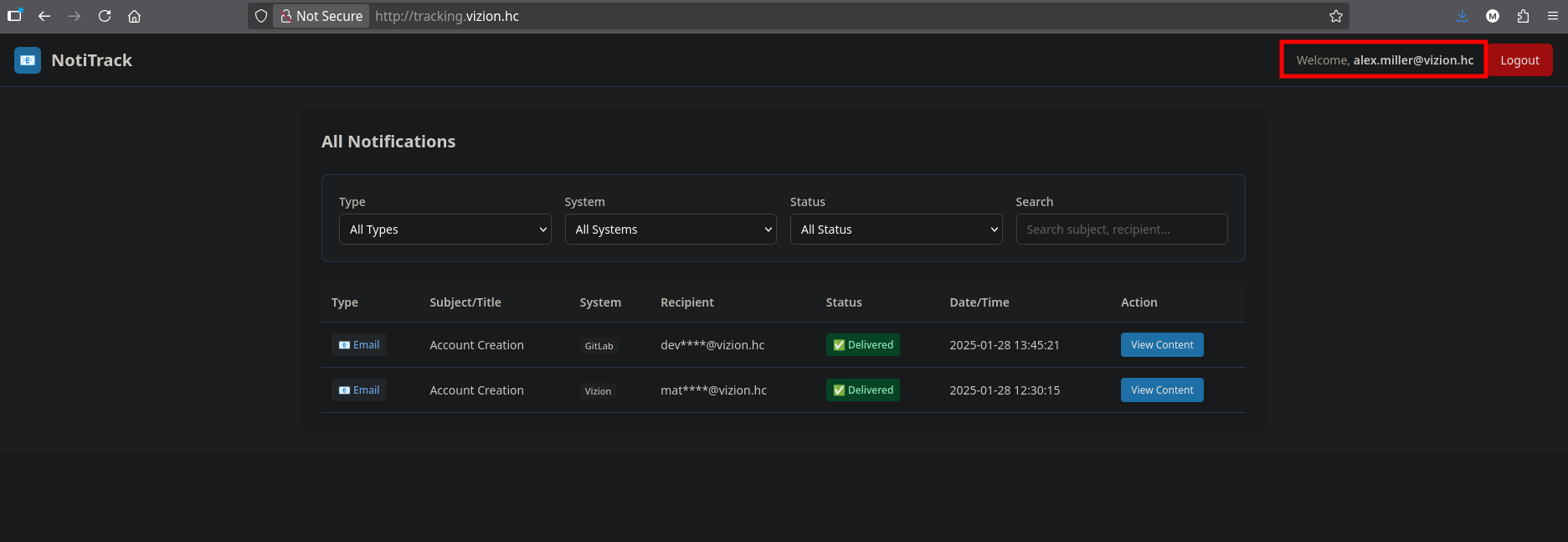Viewport: 1568px width, 542px height.
Task: View content of the GitLab notification
Action: [1161, 345]
